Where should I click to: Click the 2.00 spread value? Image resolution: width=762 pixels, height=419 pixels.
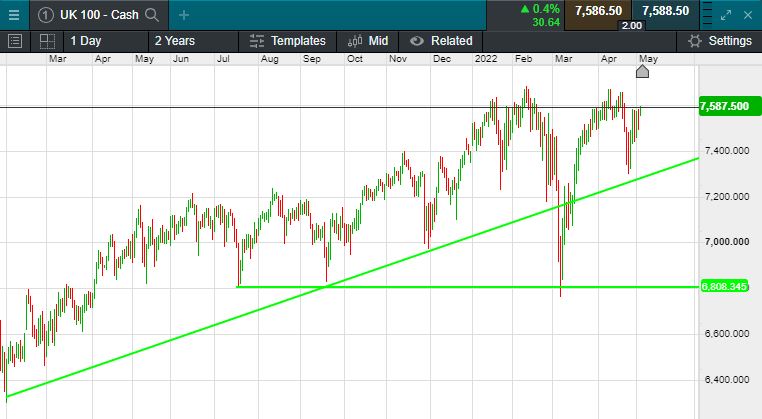pyautogui.click(x=632, y=25)
